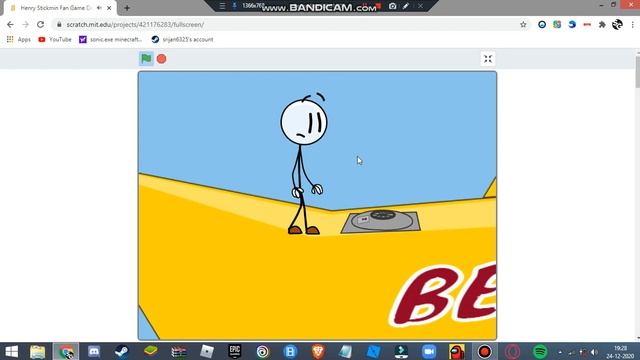Screen dimensions: 640x360
Task: Open the sonic.exe minecraft bookmark
Action: click(111, 40)
